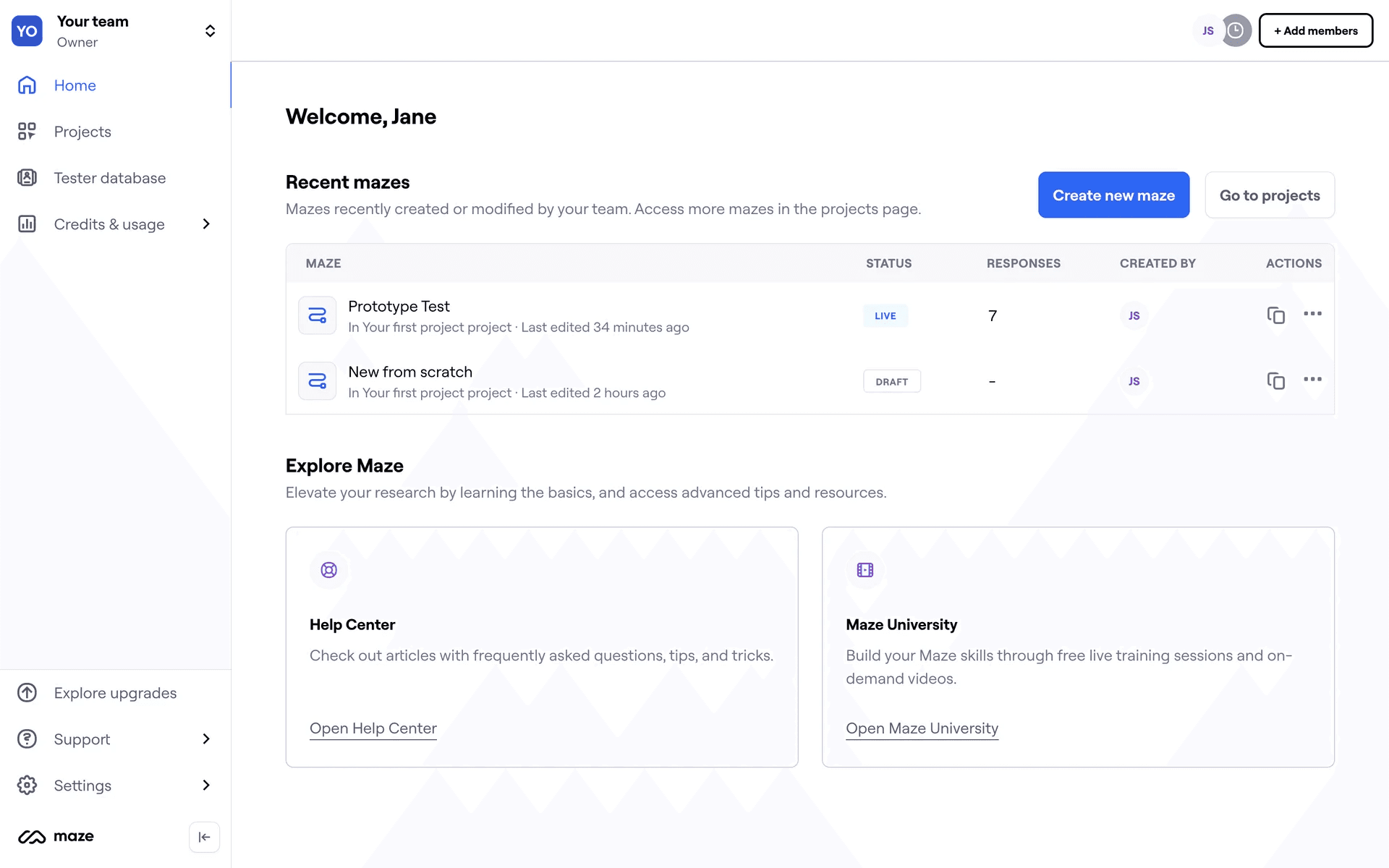The width and height of the screenshot is (1389, 868).
Task: Expand the Support submenu
Action: (206, 739)
